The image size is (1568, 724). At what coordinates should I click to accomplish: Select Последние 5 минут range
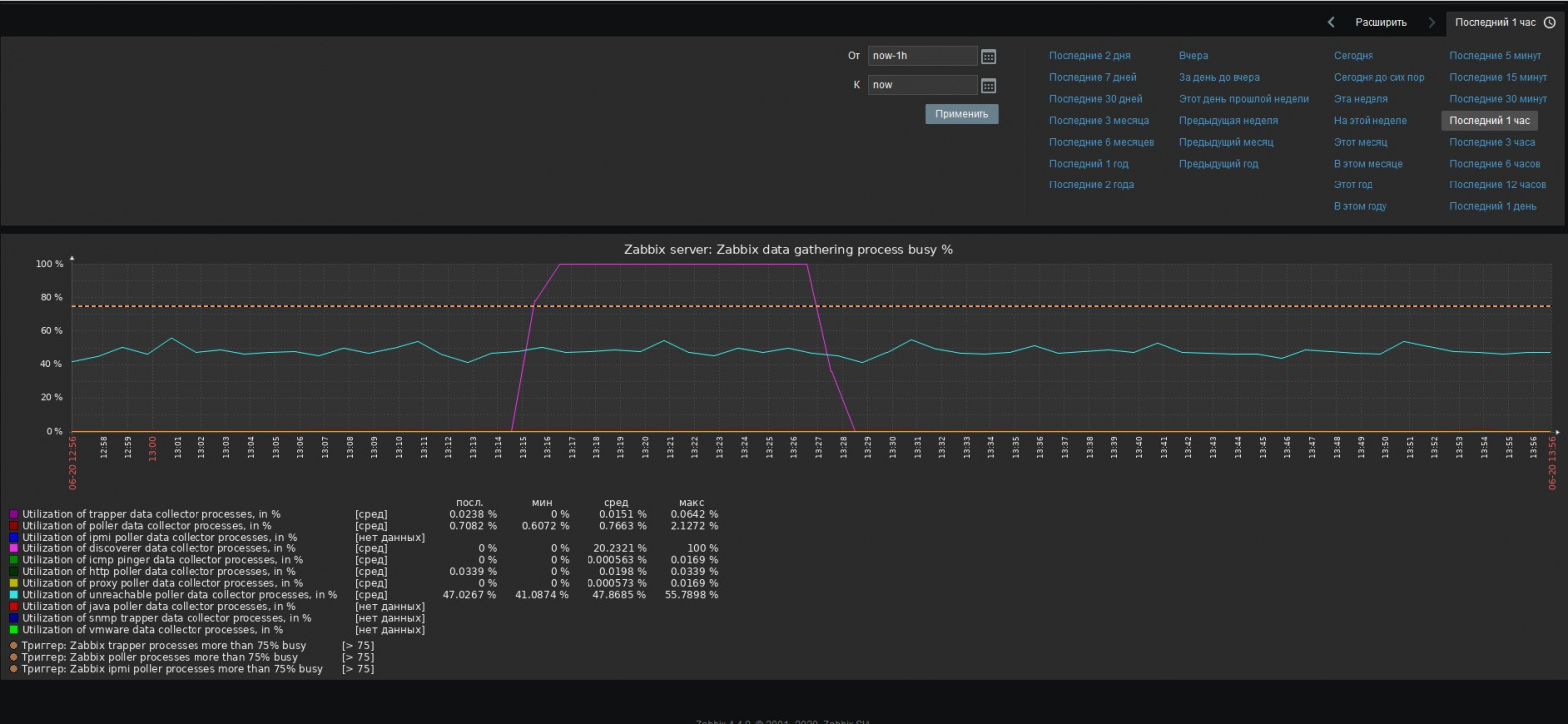pyautogui.click(x=1495, y=56)
